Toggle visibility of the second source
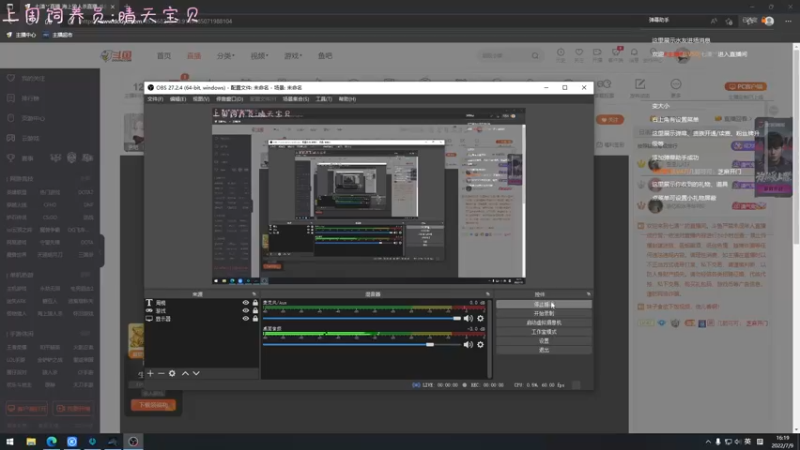Image resolution: width=800 pixels, height=450 pixels. [245, 311]
